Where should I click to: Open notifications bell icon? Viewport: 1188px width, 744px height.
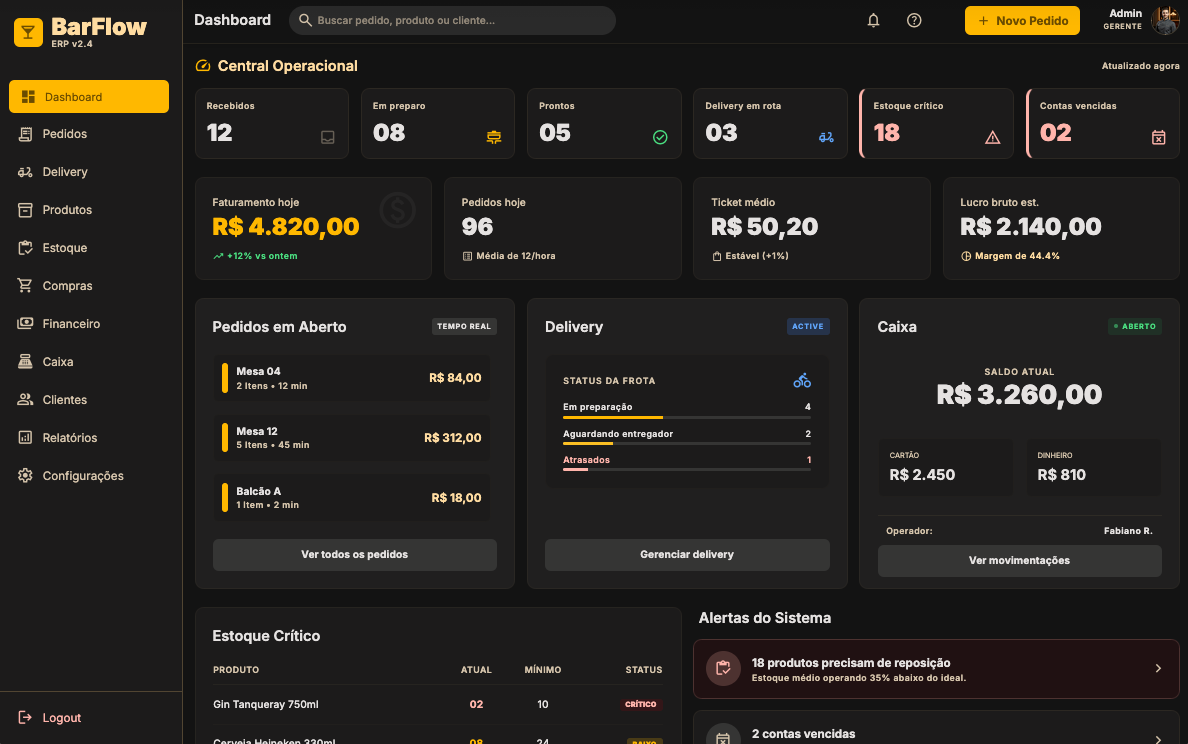[873, 20]
